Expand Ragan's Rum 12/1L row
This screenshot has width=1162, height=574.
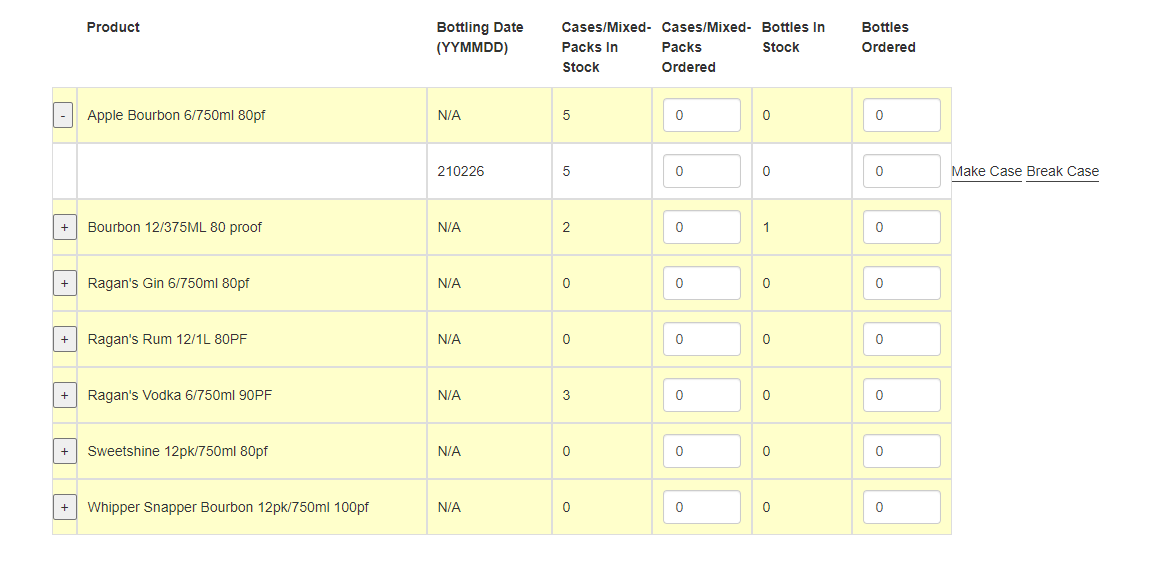[x=64, y=339]
